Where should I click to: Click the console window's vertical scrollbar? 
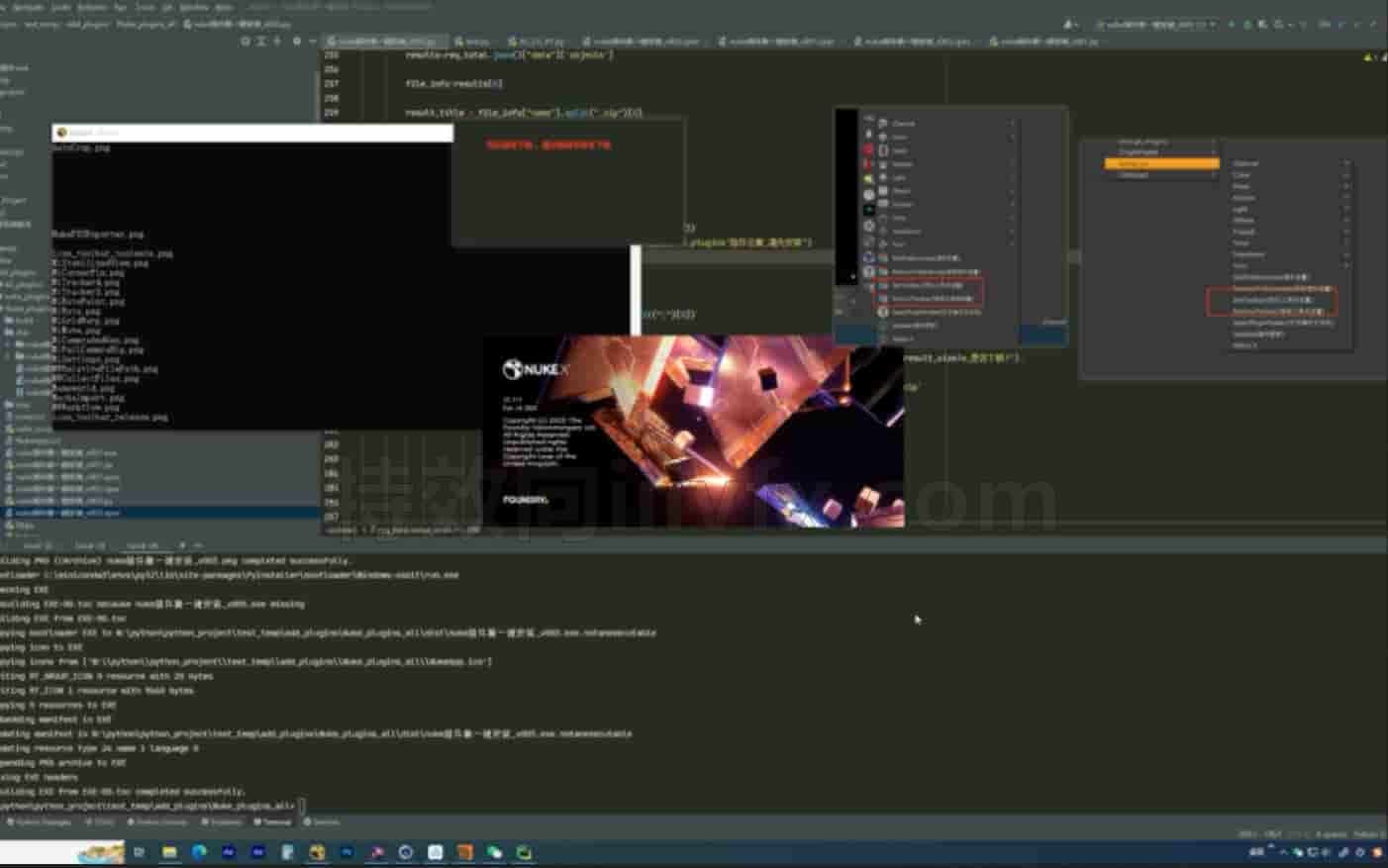[x=636, y=289]
